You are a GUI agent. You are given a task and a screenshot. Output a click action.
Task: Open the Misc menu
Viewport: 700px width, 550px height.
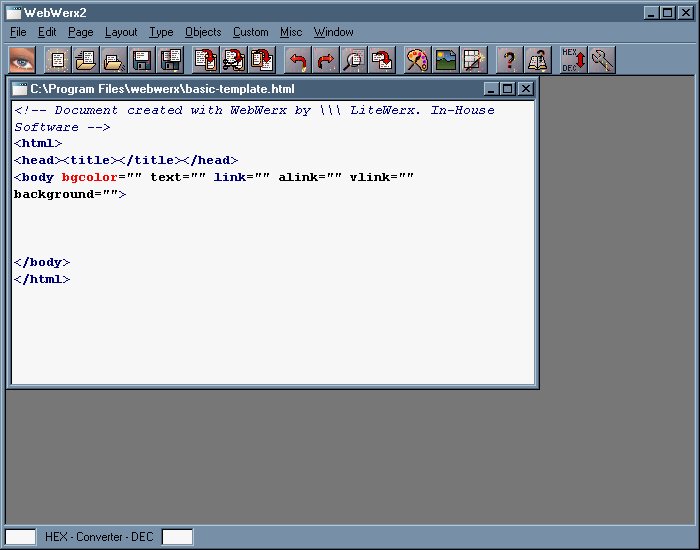[x=291, y=32]
